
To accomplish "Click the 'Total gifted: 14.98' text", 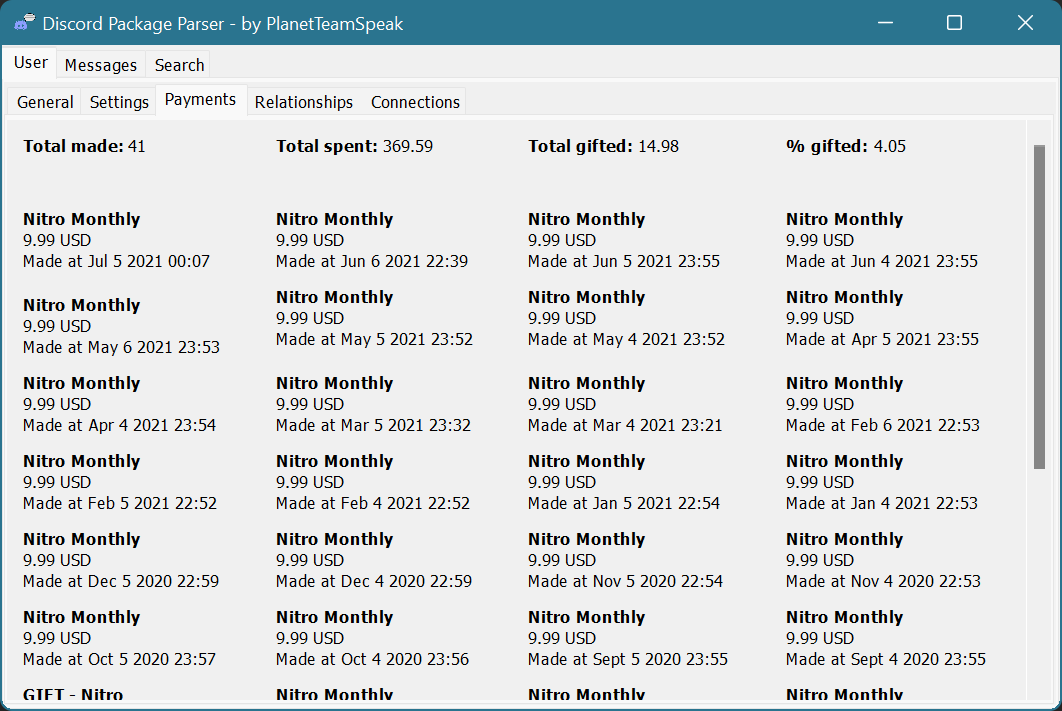I will point(603,146).
